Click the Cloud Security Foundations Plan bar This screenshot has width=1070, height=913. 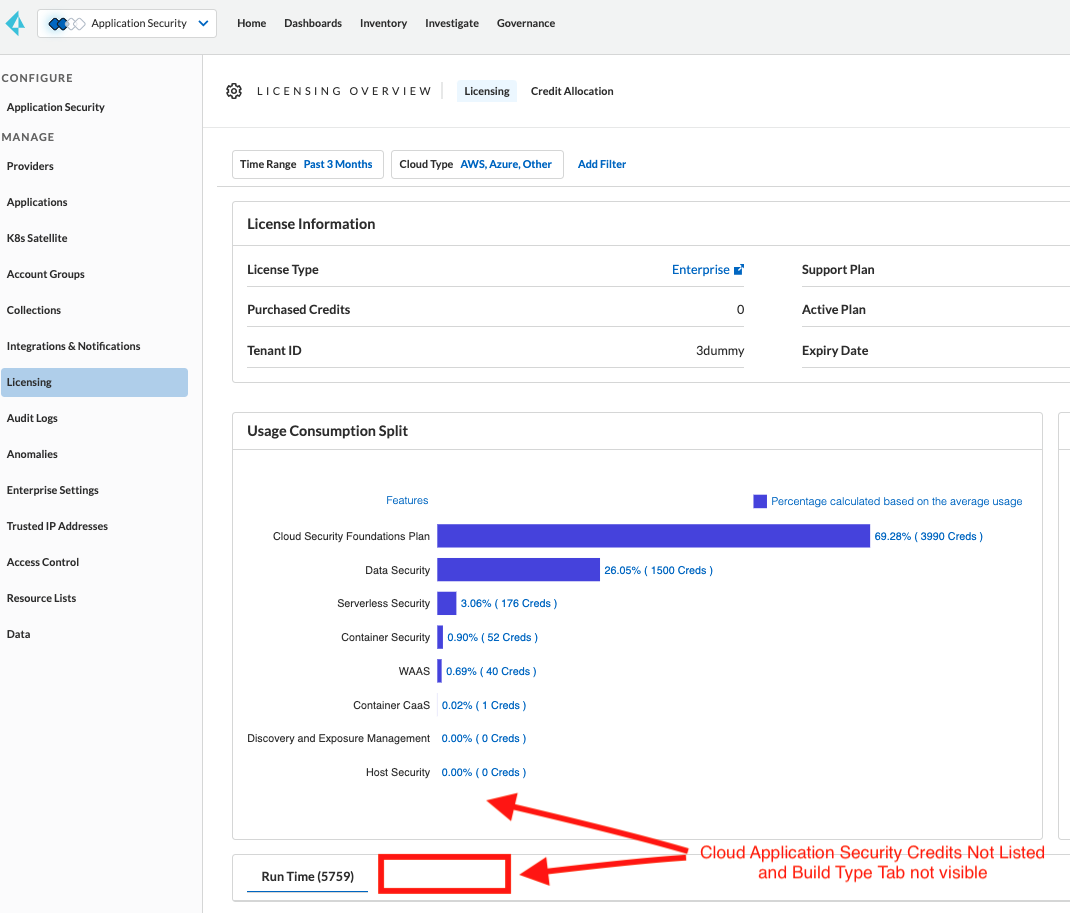[x=653, y=536]
